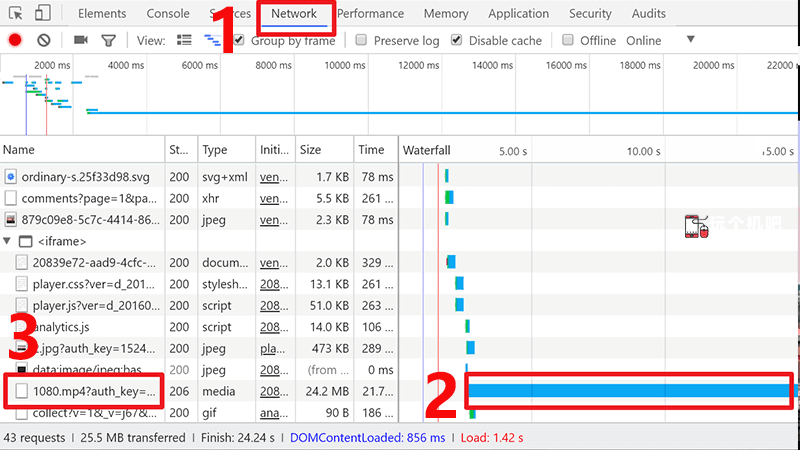Screen dimensions: 800x450
Task: Sort requests by the Size column header
Action: click(311, 149)
